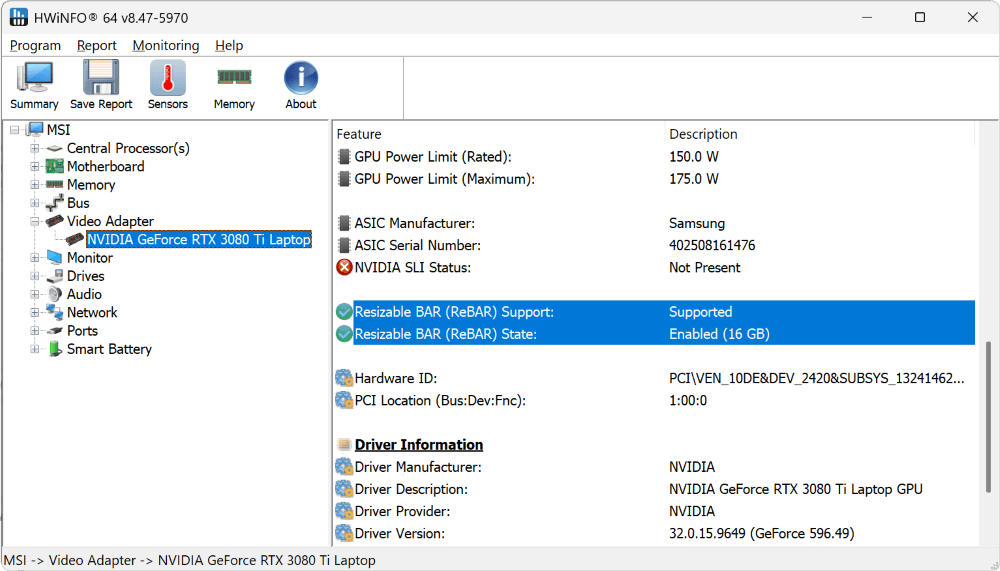Open the Monitoring menu

pos(166,45)
